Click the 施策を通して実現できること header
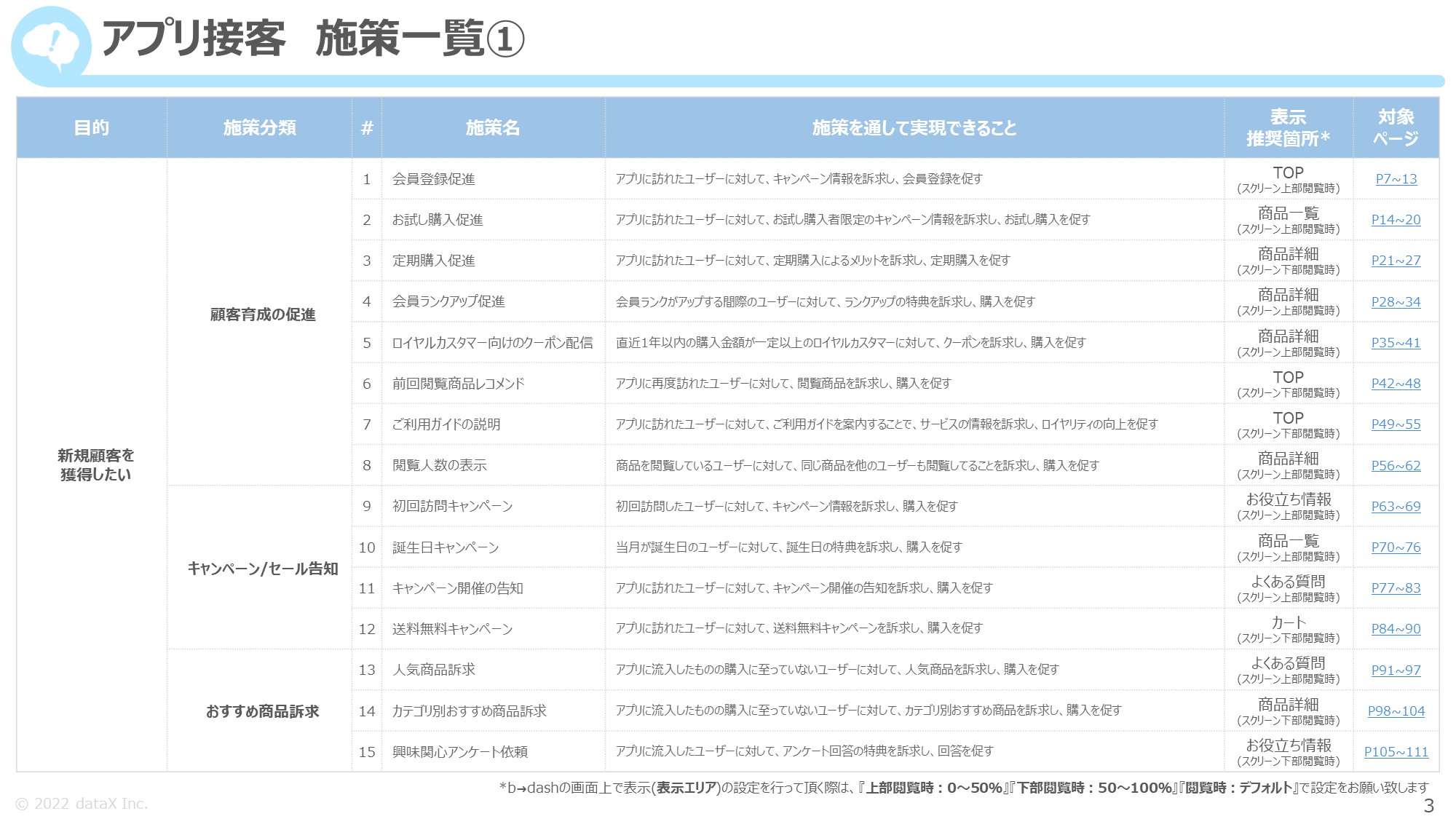The image size is (1456, 819). (914, 127)
